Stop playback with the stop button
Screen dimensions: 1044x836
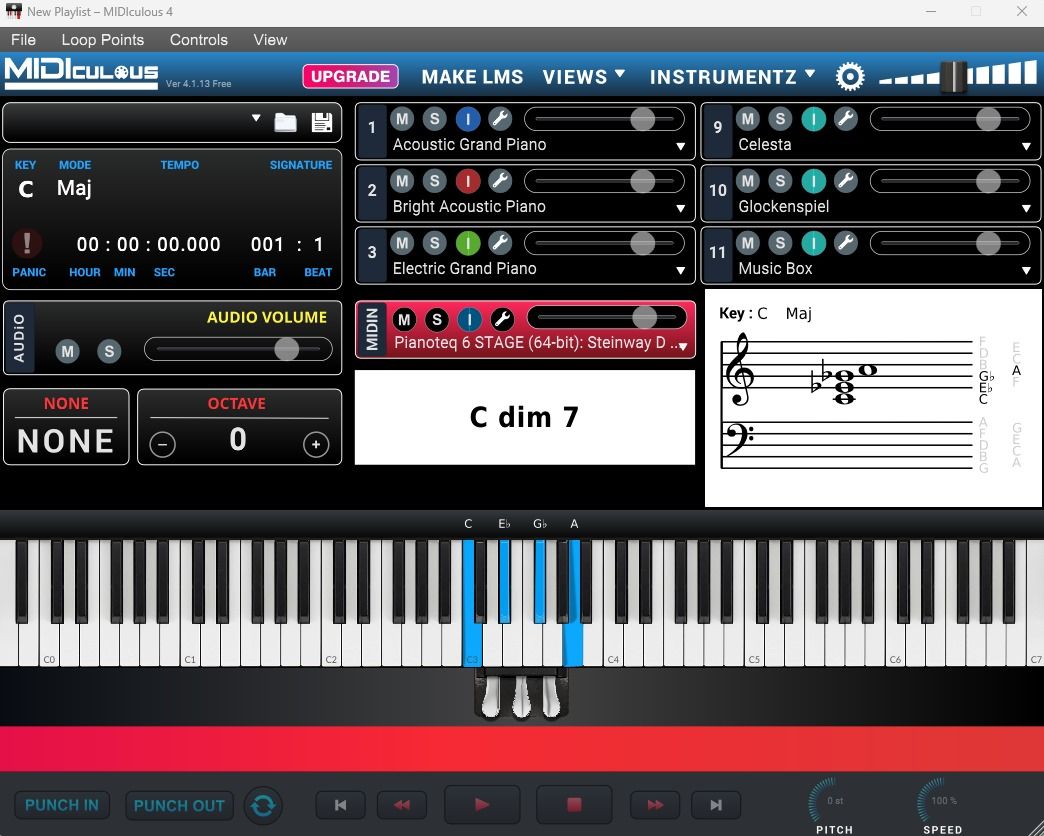click(574, 805)
